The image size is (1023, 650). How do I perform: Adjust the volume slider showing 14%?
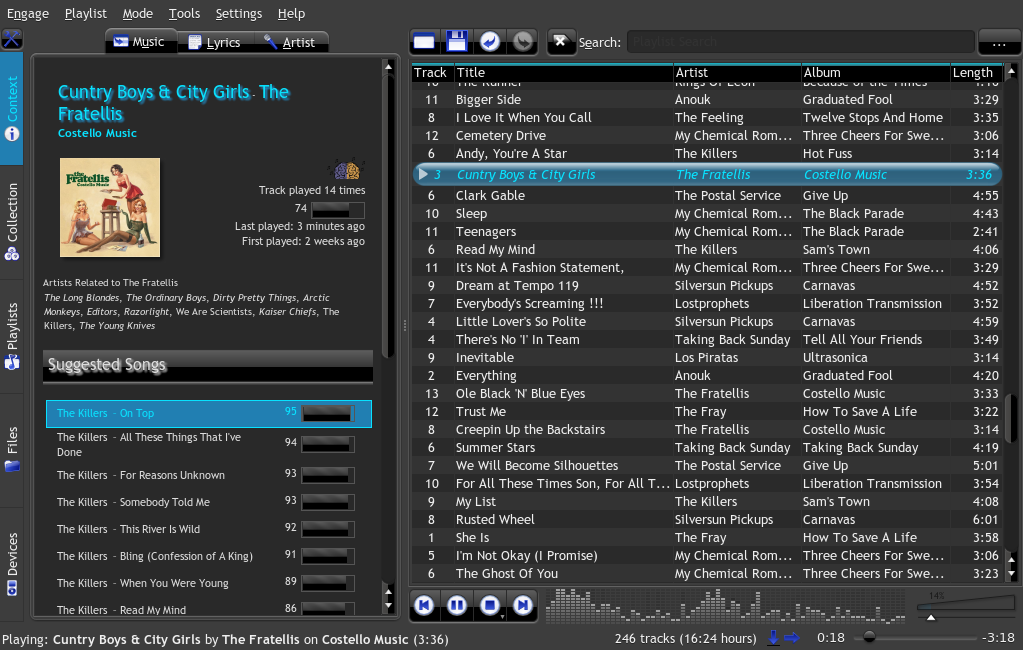[x=968, y=607]
